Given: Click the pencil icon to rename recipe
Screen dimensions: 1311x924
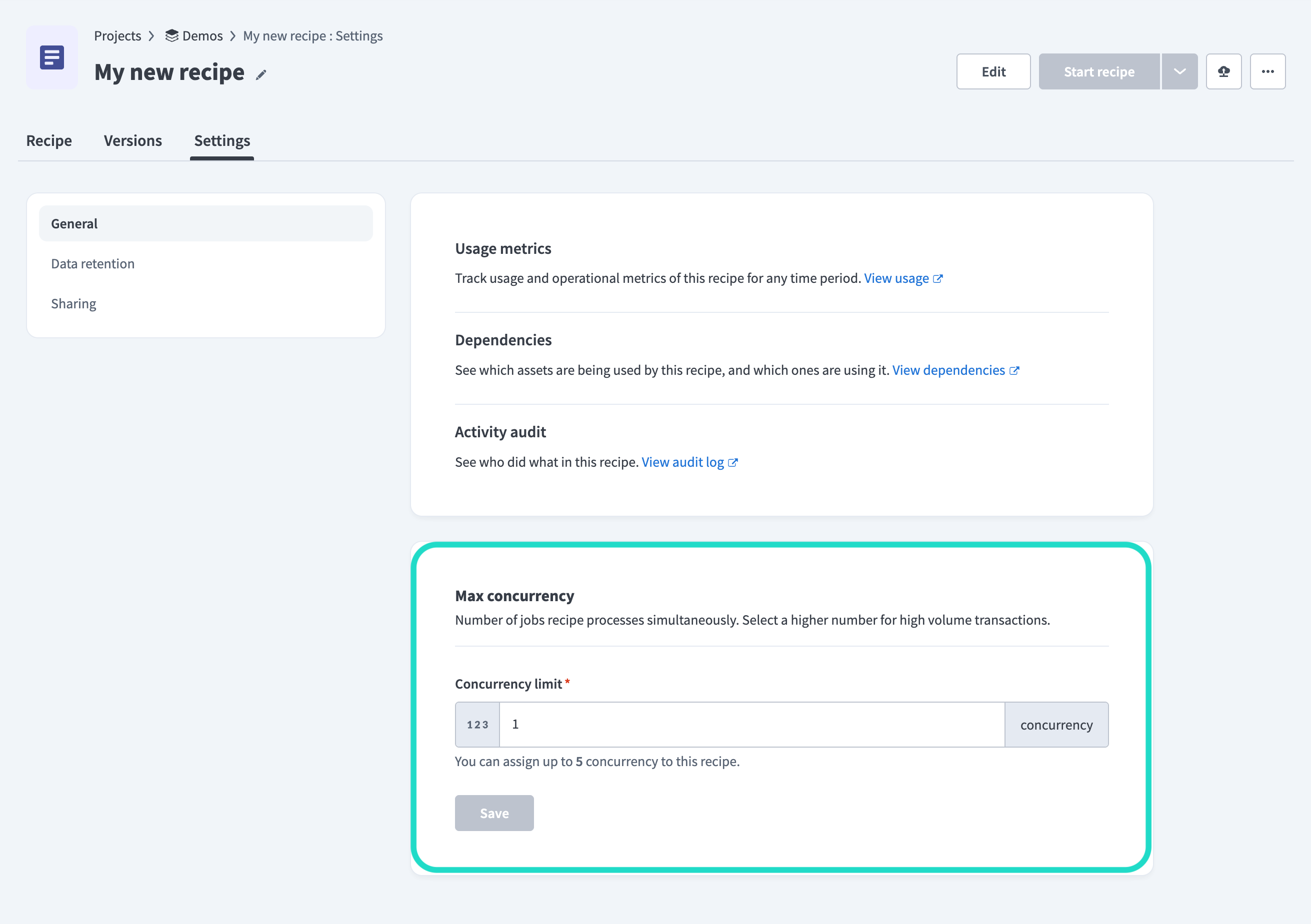Looking at the screenshot, I should (x=261, y=75).
